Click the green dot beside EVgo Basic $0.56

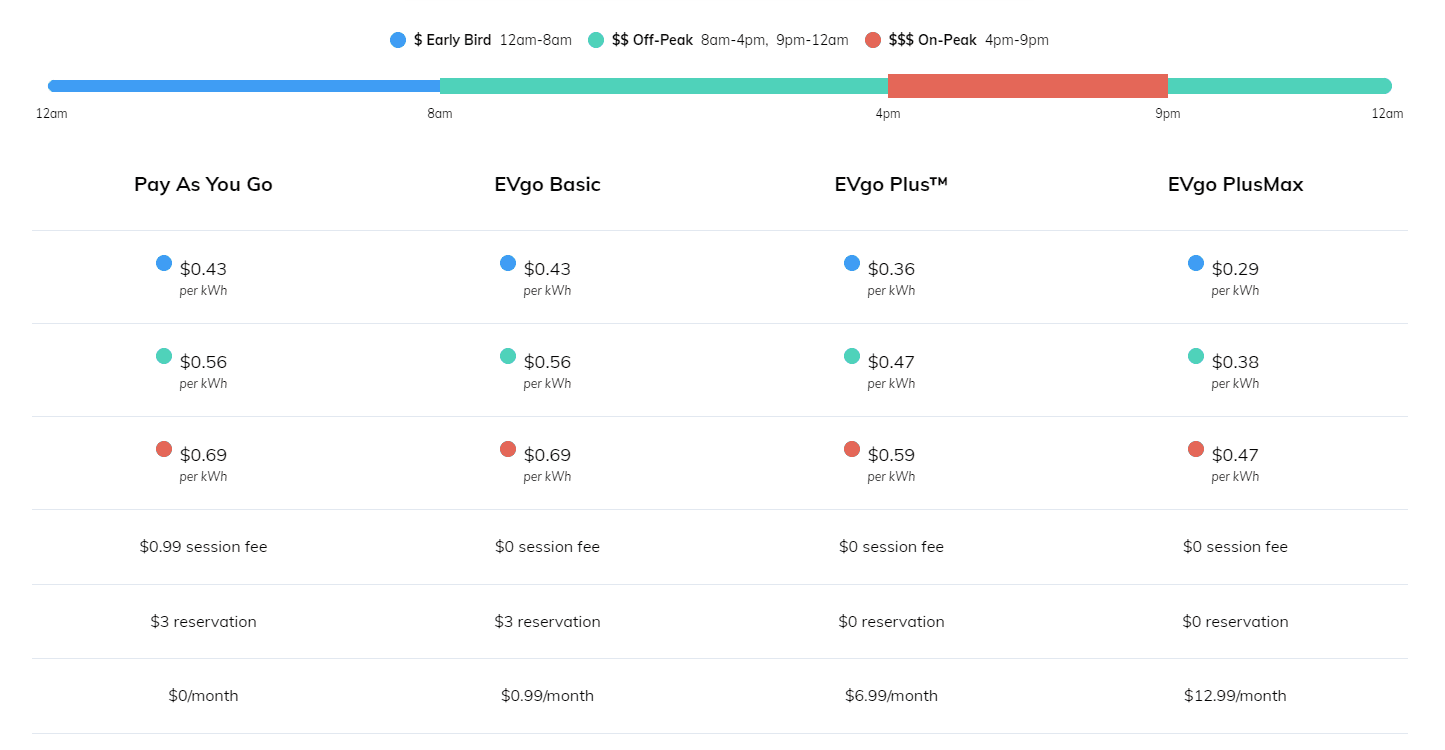(x=508, y=356)
